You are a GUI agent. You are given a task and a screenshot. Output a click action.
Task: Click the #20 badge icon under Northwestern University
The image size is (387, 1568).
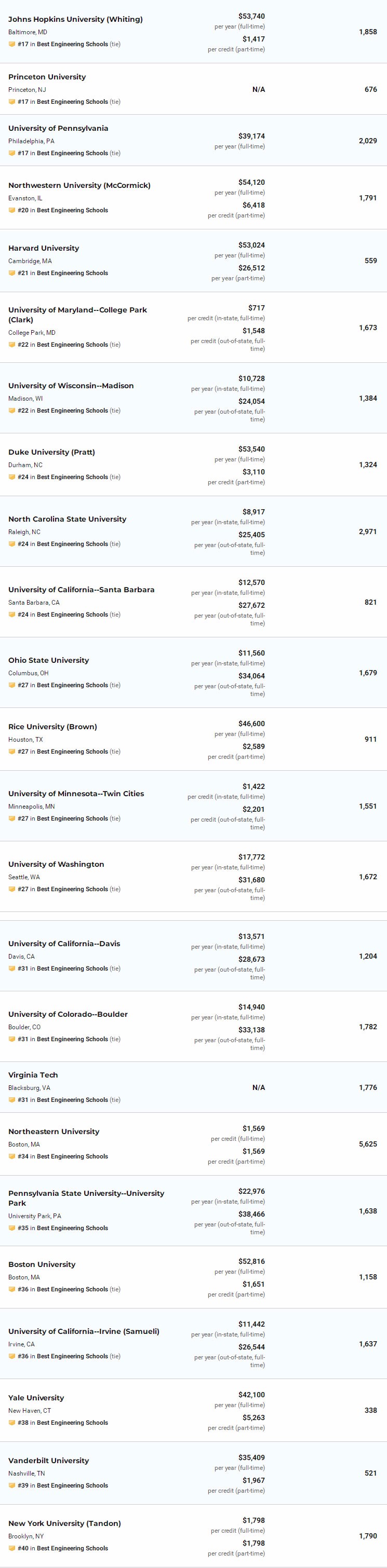click(11, 211)
